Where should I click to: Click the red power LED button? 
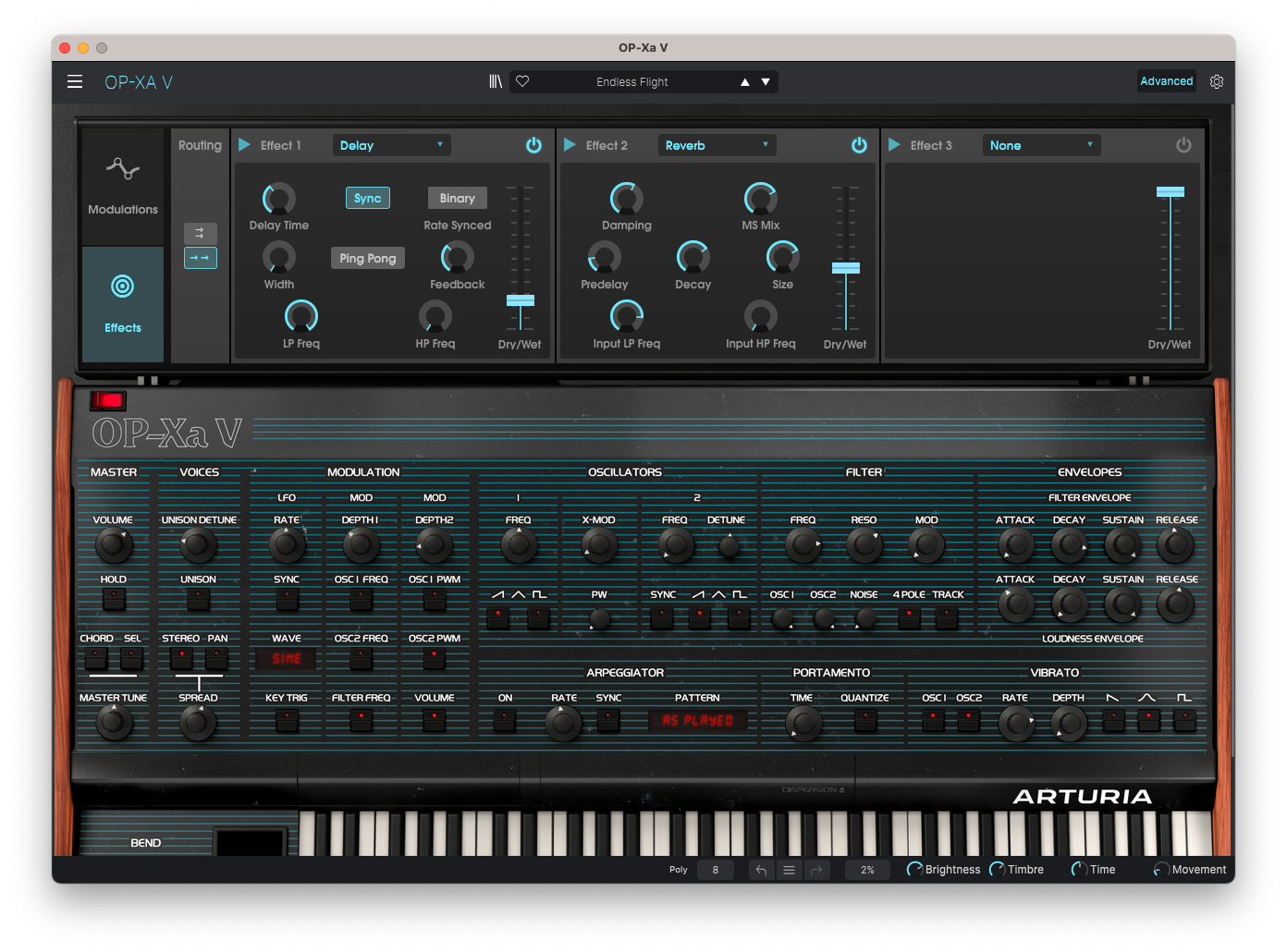(107, 400)
